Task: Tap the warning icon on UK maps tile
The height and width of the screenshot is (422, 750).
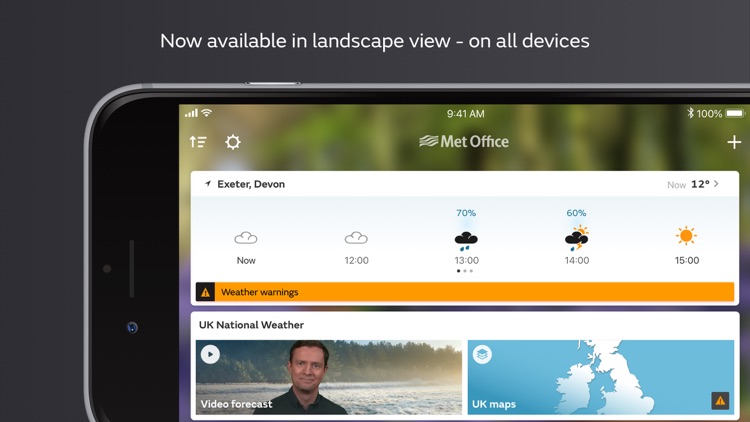Action: 720,401
